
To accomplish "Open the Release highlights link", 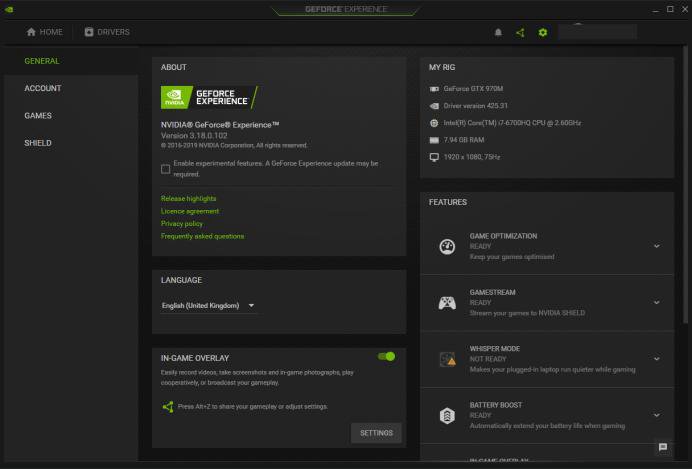I will (189, 199).
